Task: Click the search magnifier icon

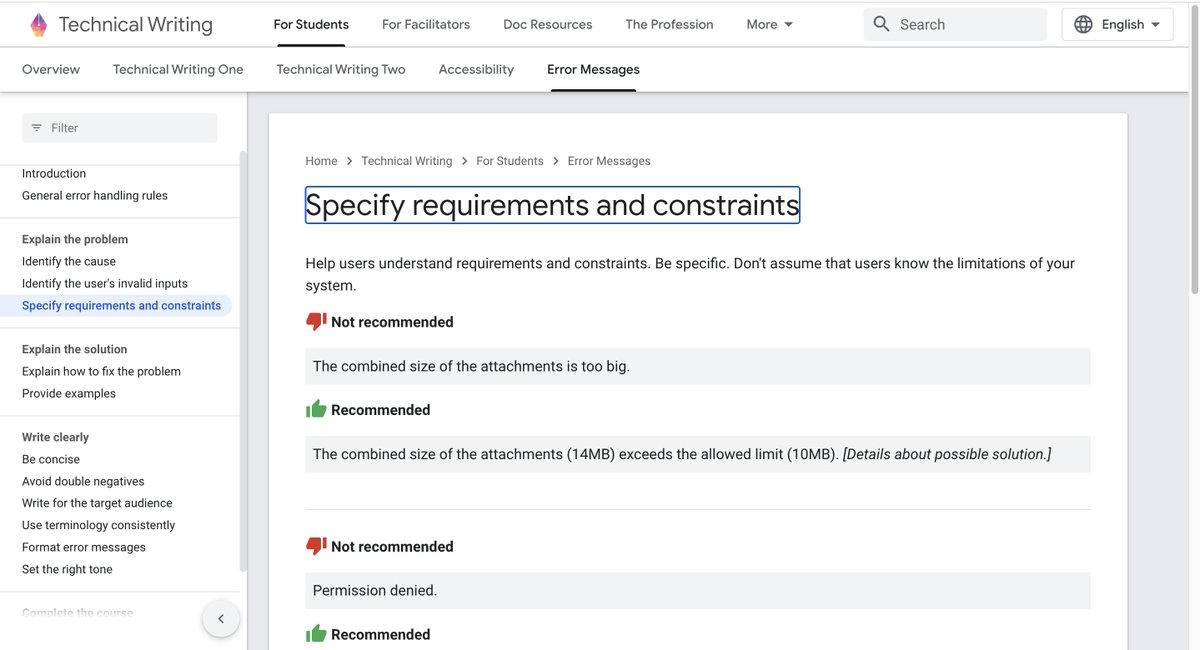Action: tap(881, 24)
